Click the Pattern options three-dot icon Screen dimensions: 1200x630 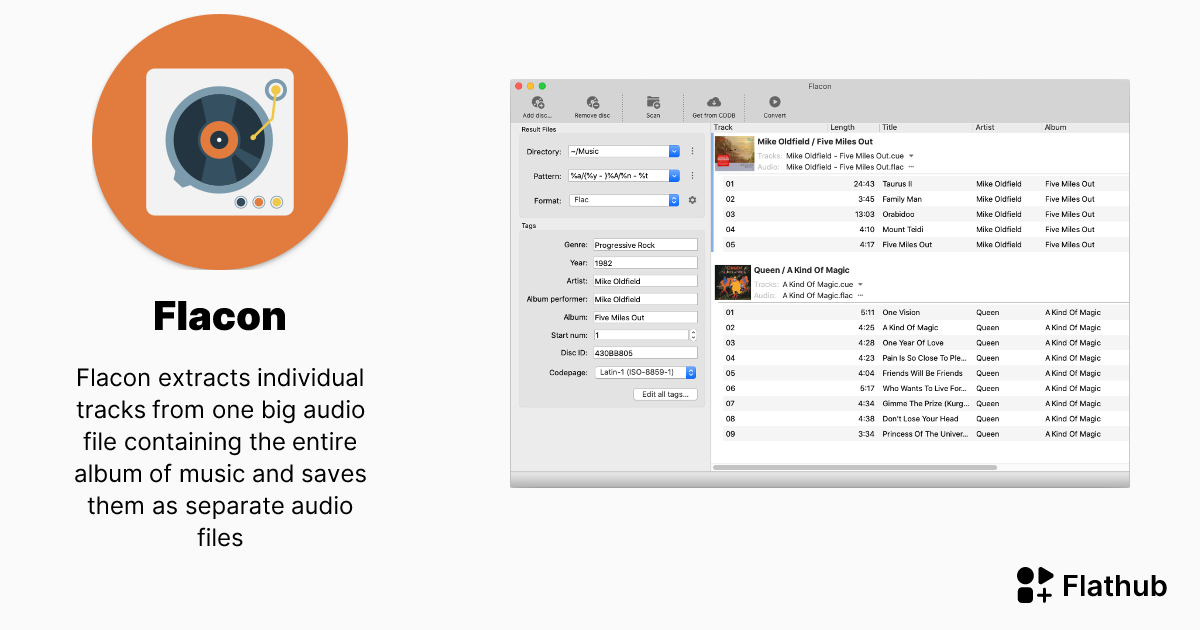tap(692, 176)
